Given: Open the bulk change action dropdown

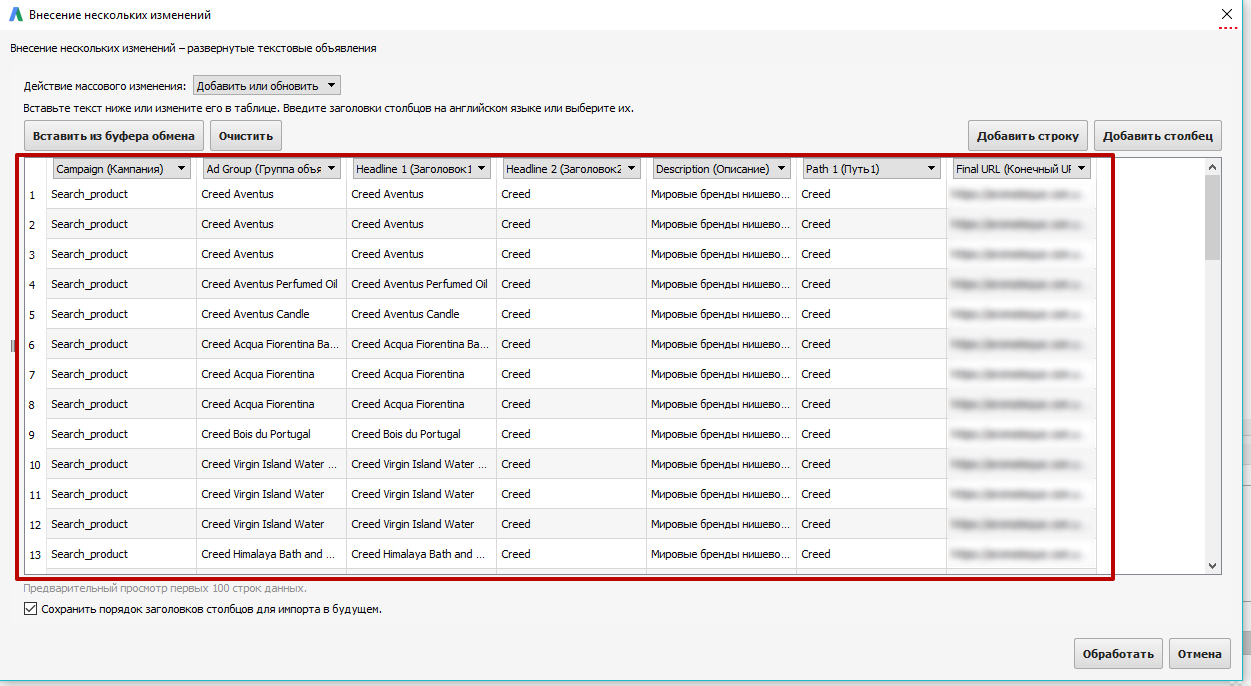Looking at the screenshot, I should [266, 86].
